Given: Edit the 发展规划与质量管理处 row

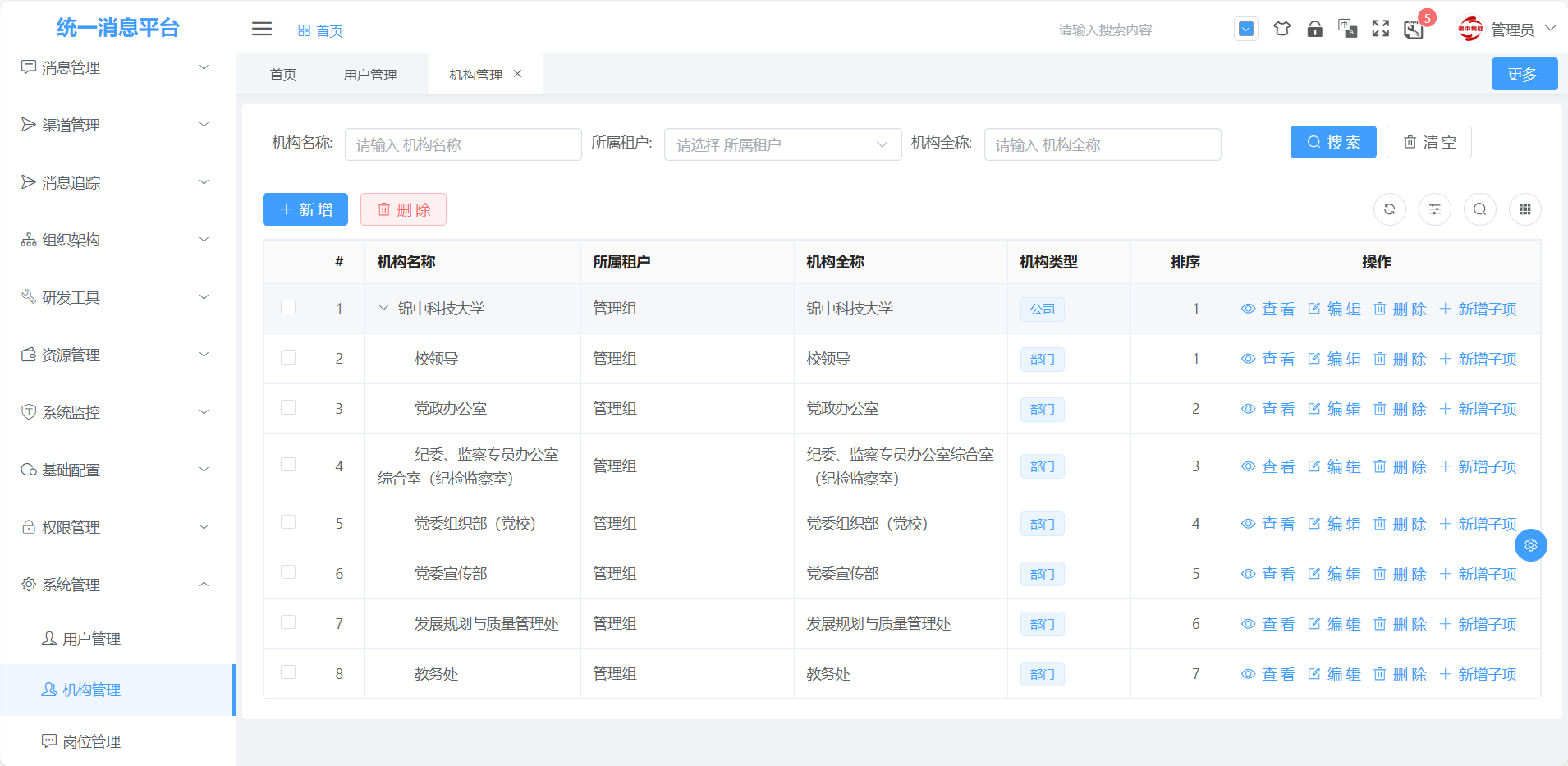Looking at the screenshot, I should coord(1334,624).
